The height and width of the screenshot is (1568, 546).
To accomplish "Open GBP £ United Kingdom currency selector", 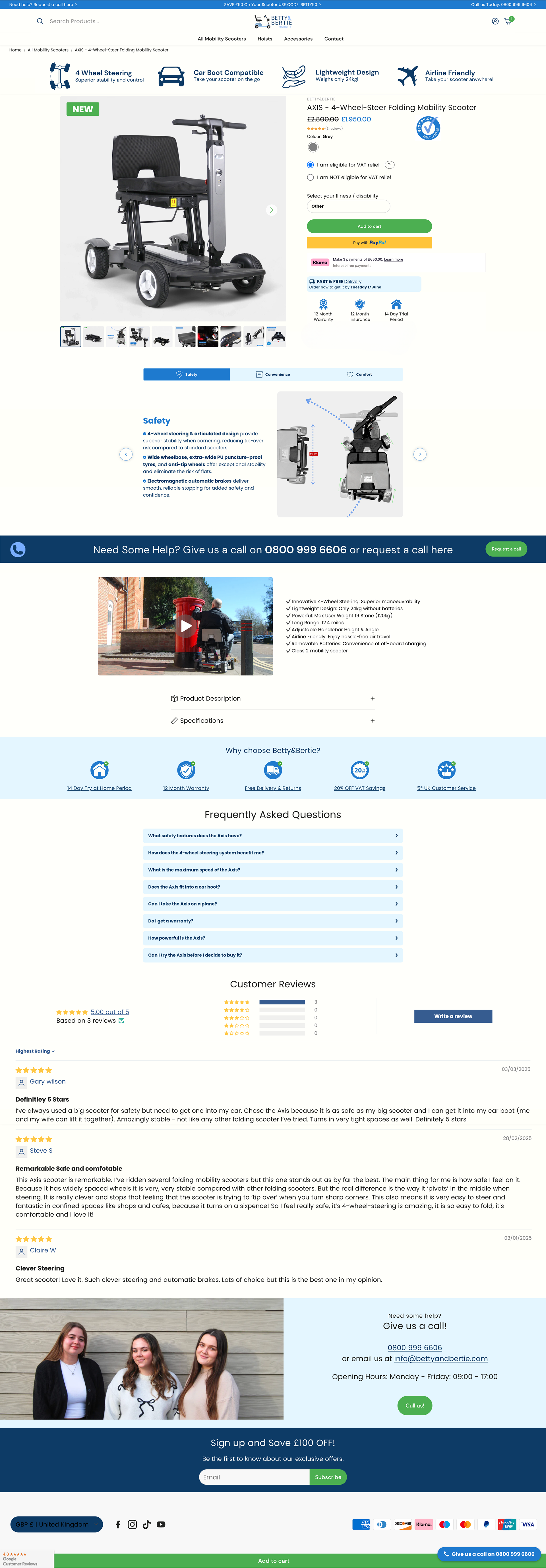I will click(57, 1524).
